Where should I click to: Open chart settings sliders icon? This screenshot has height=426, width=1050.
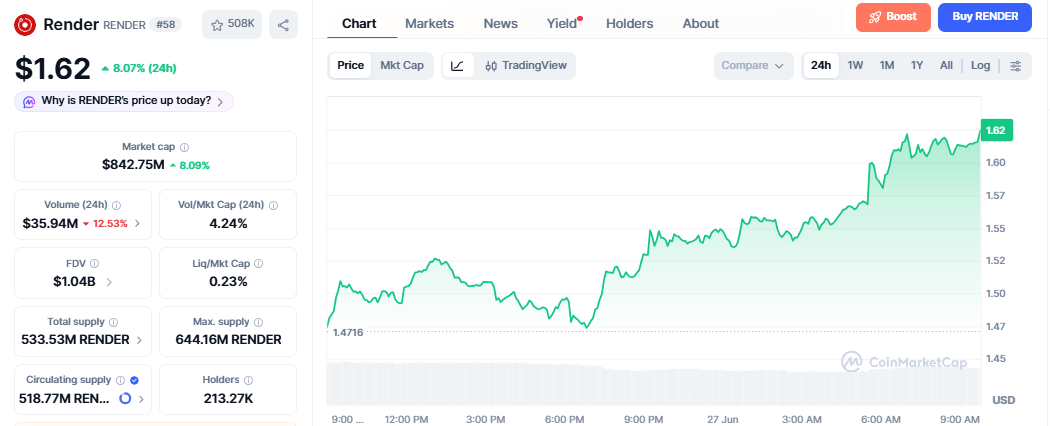pyautogui.click(x=1016, y=66)
